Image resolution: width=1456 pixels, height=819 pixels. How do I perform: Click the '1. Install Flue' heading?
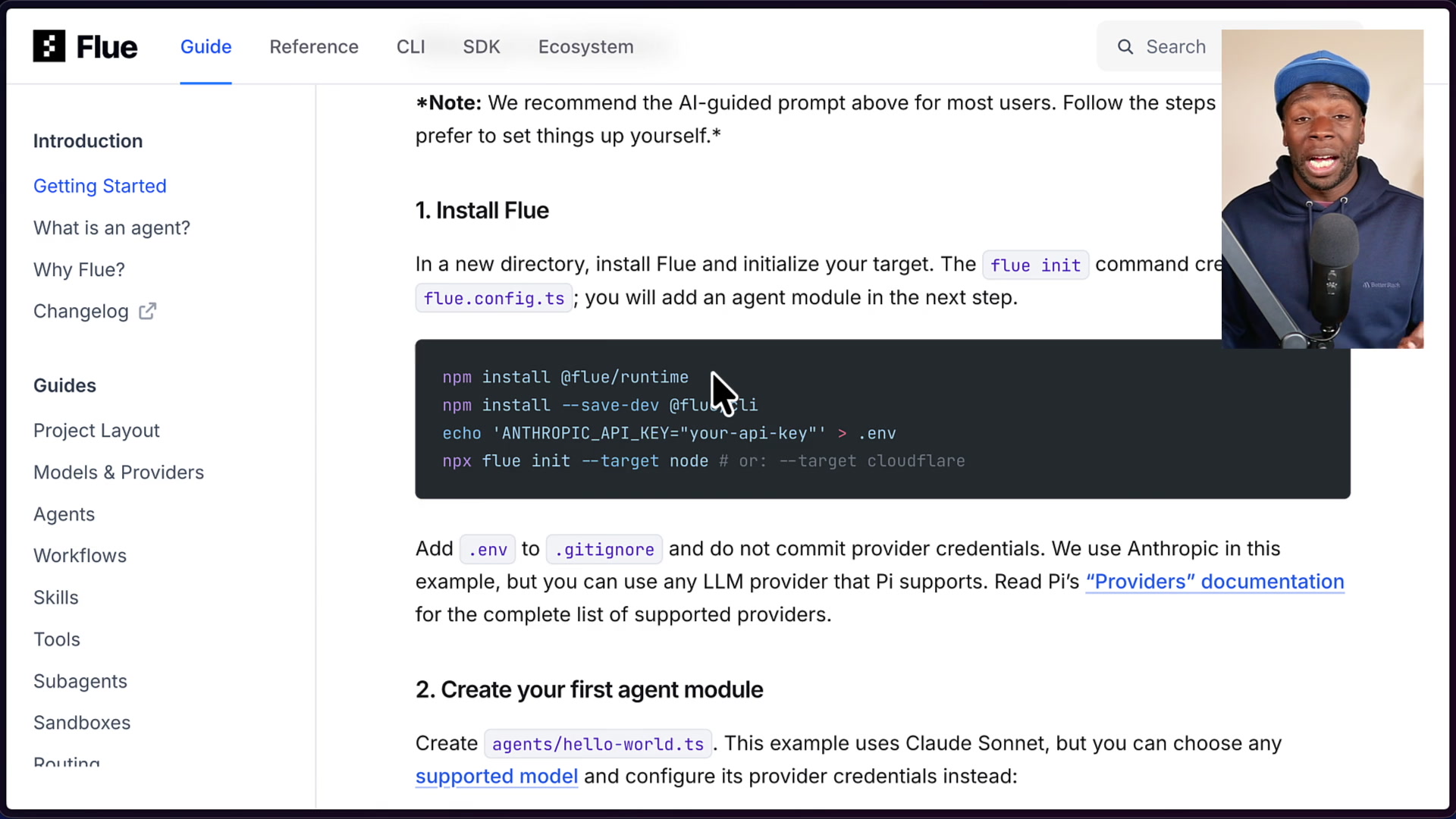(x=482, y=210)
